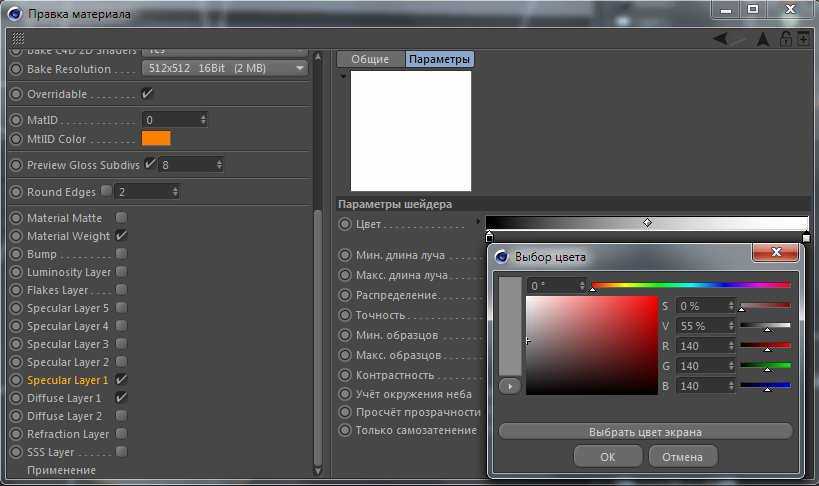Toggle the Overridable checkbox

pyautogui.click(x=147, y=94)
